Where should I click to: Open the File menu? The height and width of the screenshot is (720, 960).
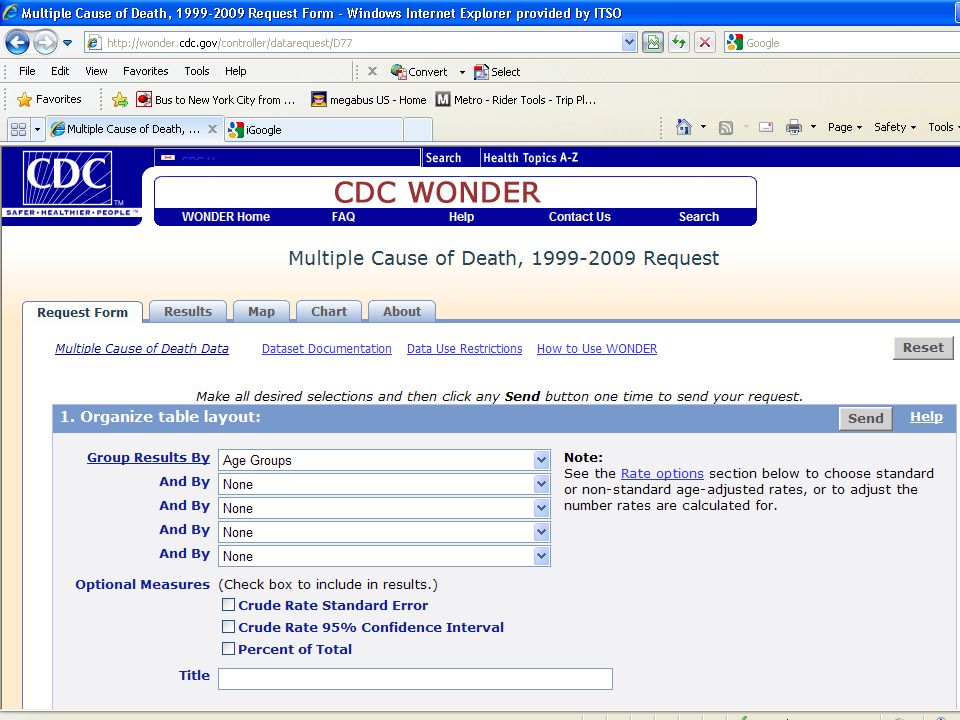27,71
